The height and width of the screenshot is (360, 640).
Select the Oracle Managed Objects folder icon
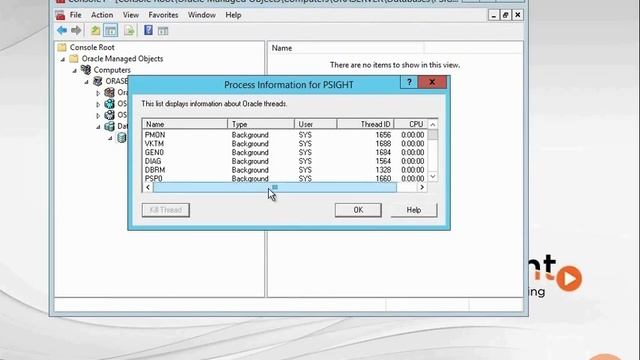(74, 59)
